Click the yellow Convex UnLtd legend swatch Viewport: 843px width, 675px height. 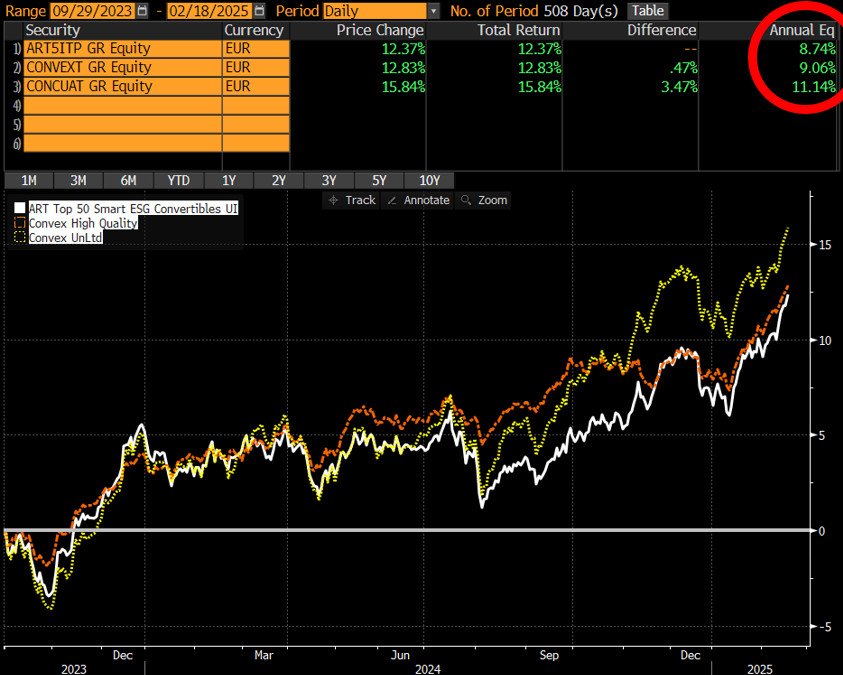tap(20, 237)
